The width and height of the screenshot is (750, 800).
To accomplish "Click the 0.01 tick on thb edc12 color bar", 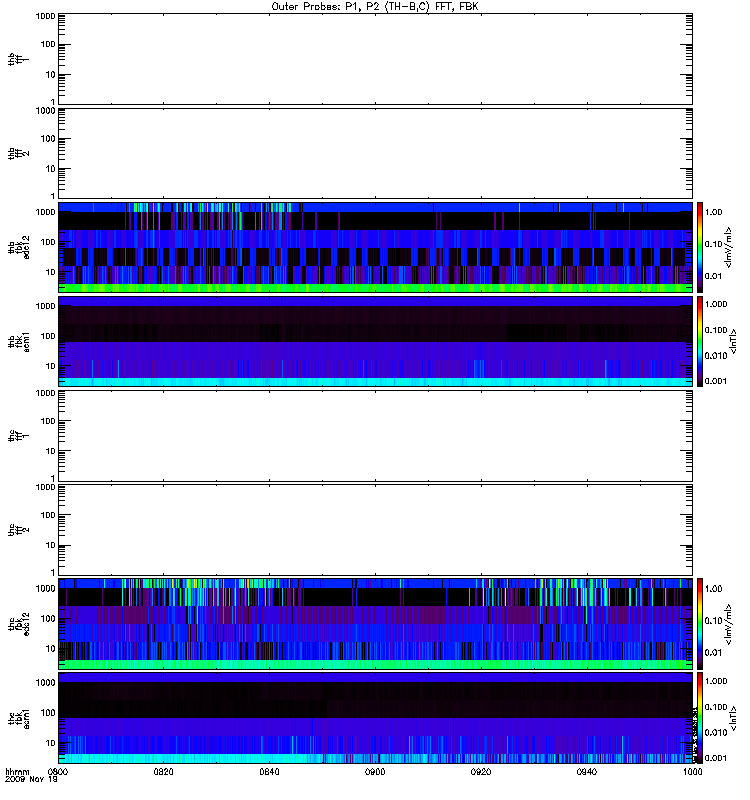I will 713,276.
